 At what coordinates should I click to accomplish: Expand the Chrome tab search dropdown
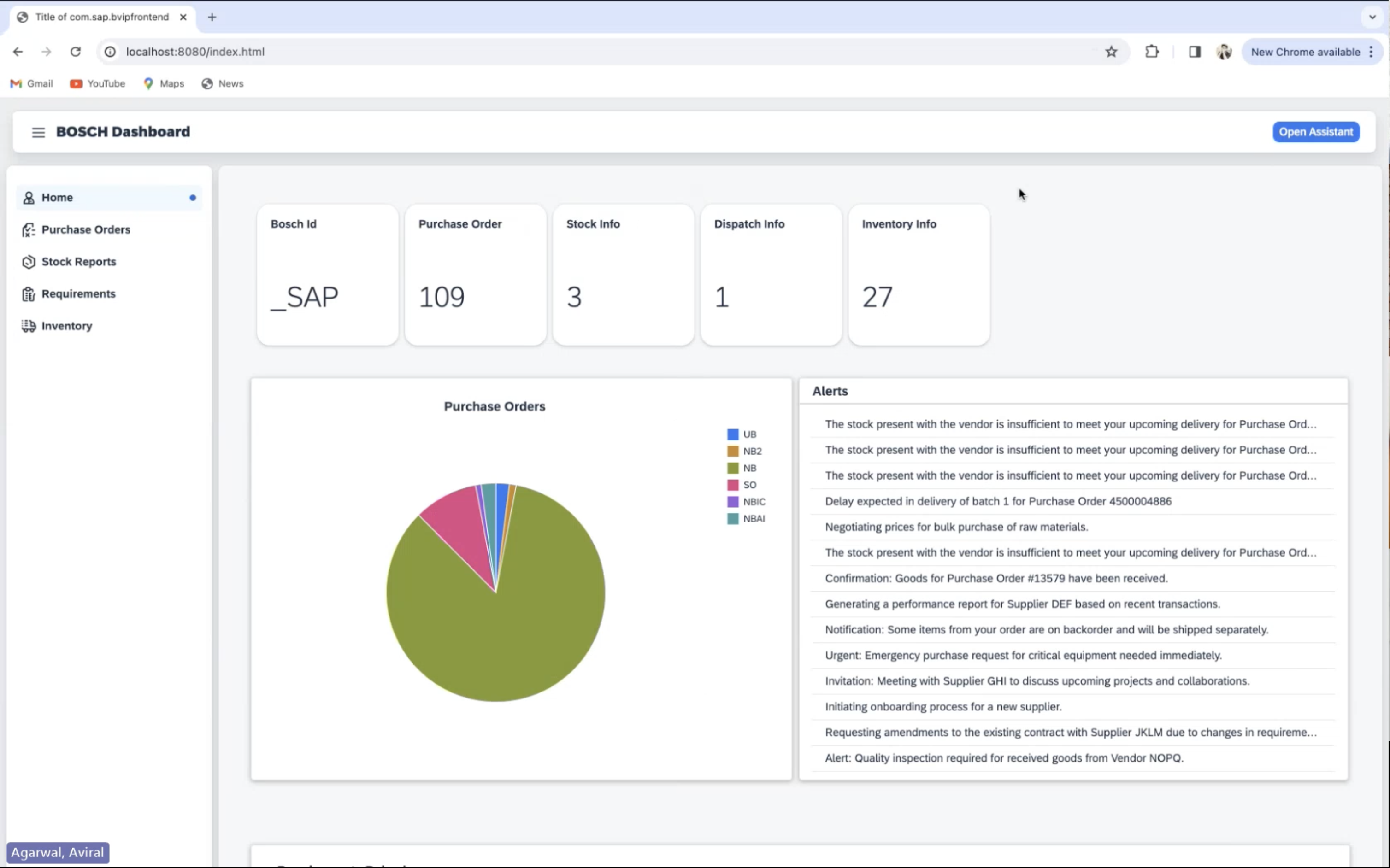pos(1372,17)
